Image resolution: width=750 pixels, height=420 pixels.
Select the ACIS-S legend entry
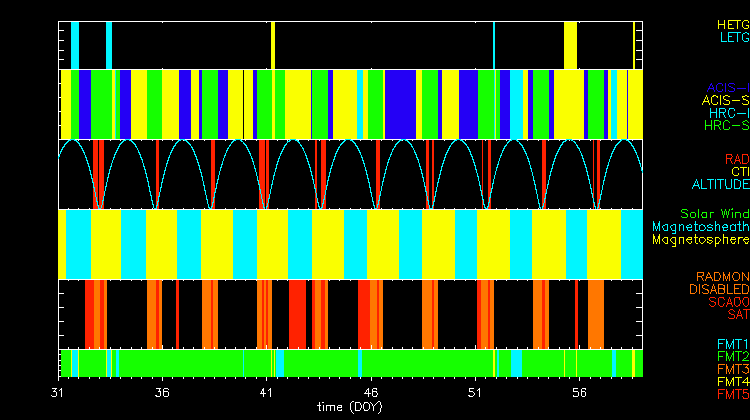pos(725,100)
